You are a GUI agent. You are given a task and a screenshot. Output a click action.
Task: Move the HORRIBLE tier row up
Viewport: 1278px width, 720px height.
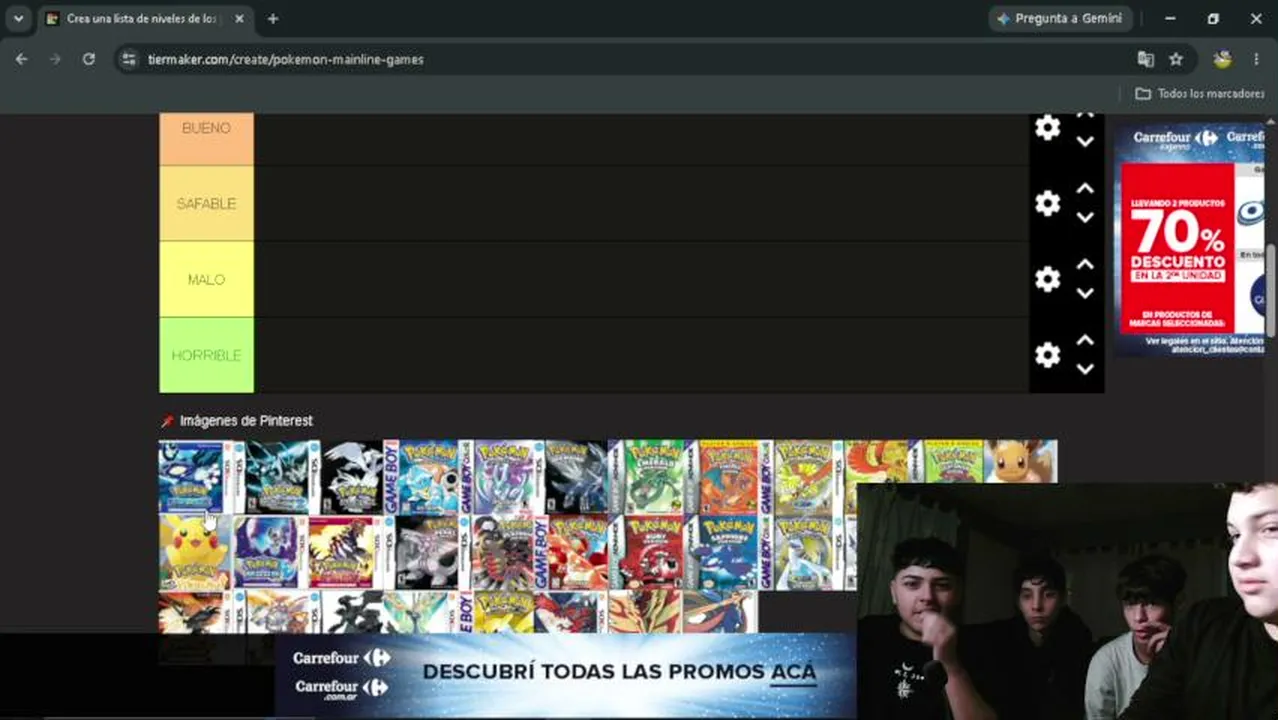pos(1085,341)
